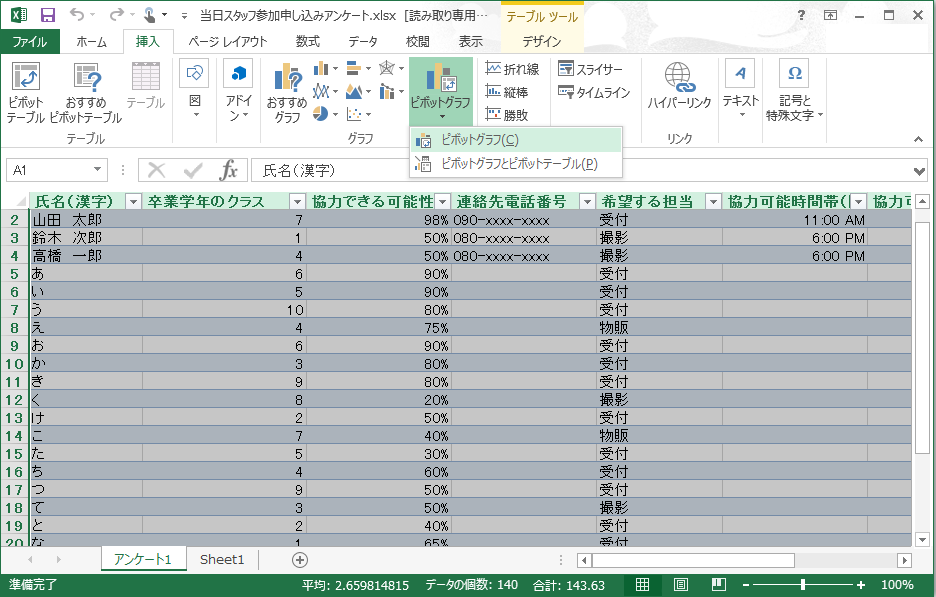Insert a ハイパーリンク hyperlink
The image size is (936, 597).
[x=679, y=87]
